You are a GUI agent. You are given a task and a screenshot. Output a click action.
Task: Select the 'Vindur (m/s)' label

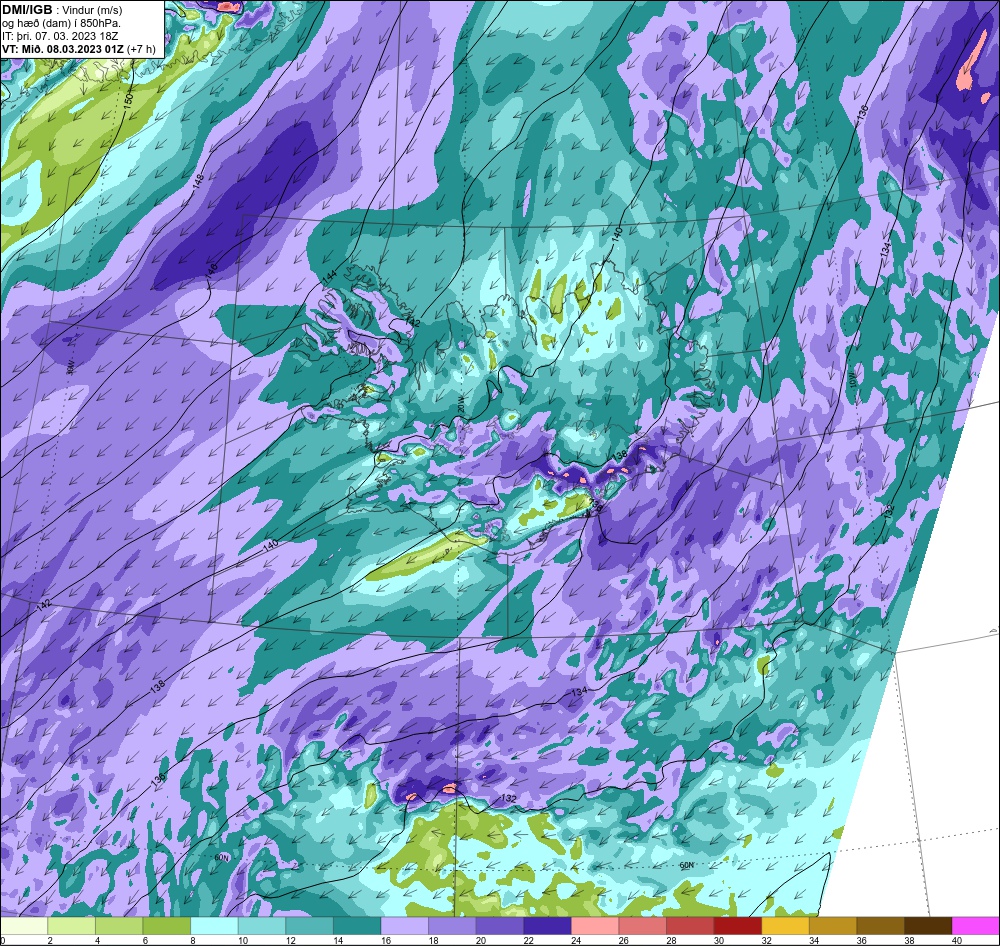pyautogui.click(x=93, y=10)
